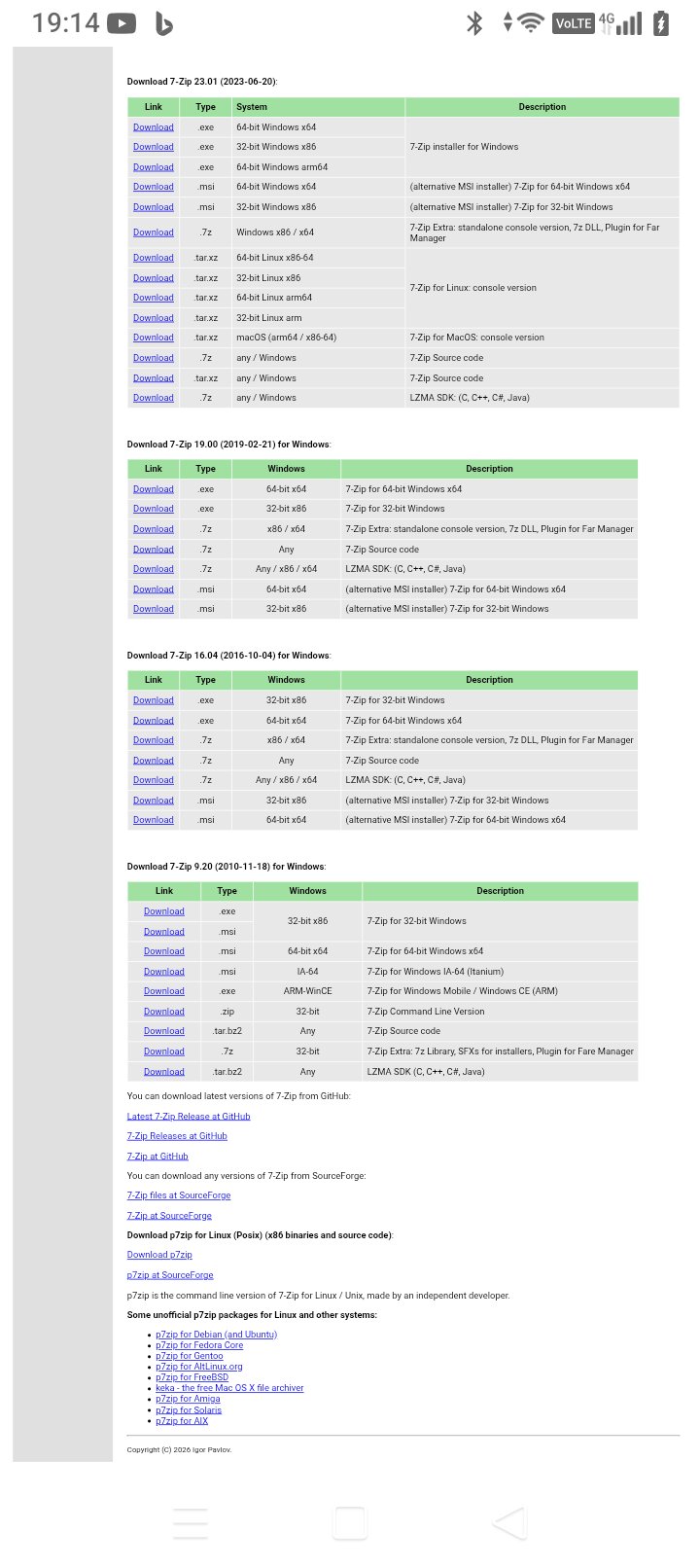Download 23.01 LZMA SDK .7z
Image resolution: width=700 pixels, height=1568 pixels.
tap(154, 398)
